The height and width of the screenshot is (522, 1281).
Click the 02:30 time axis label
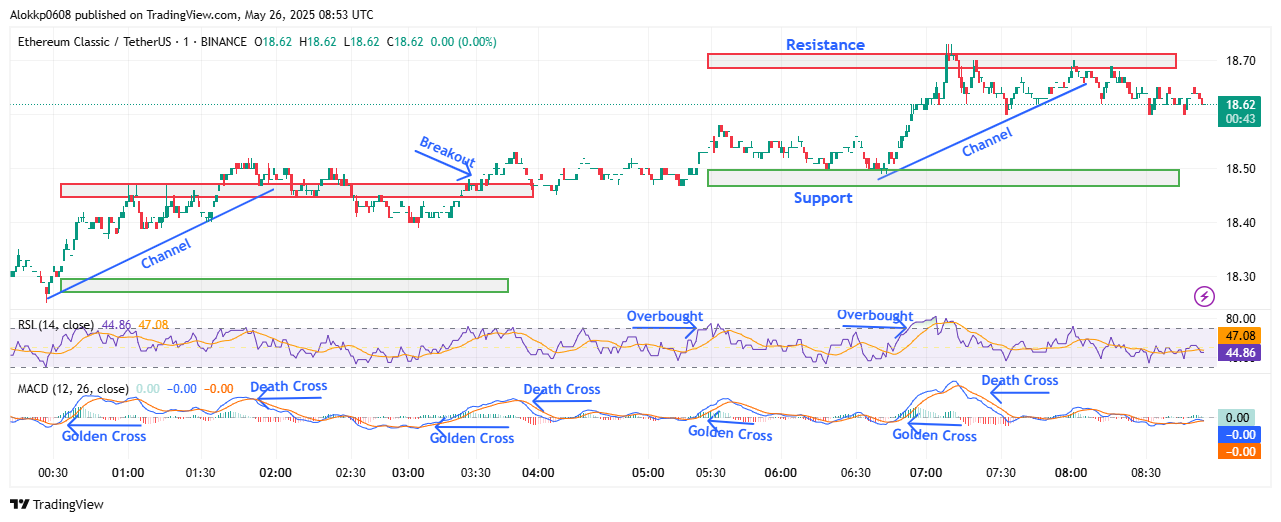(349, 472)
